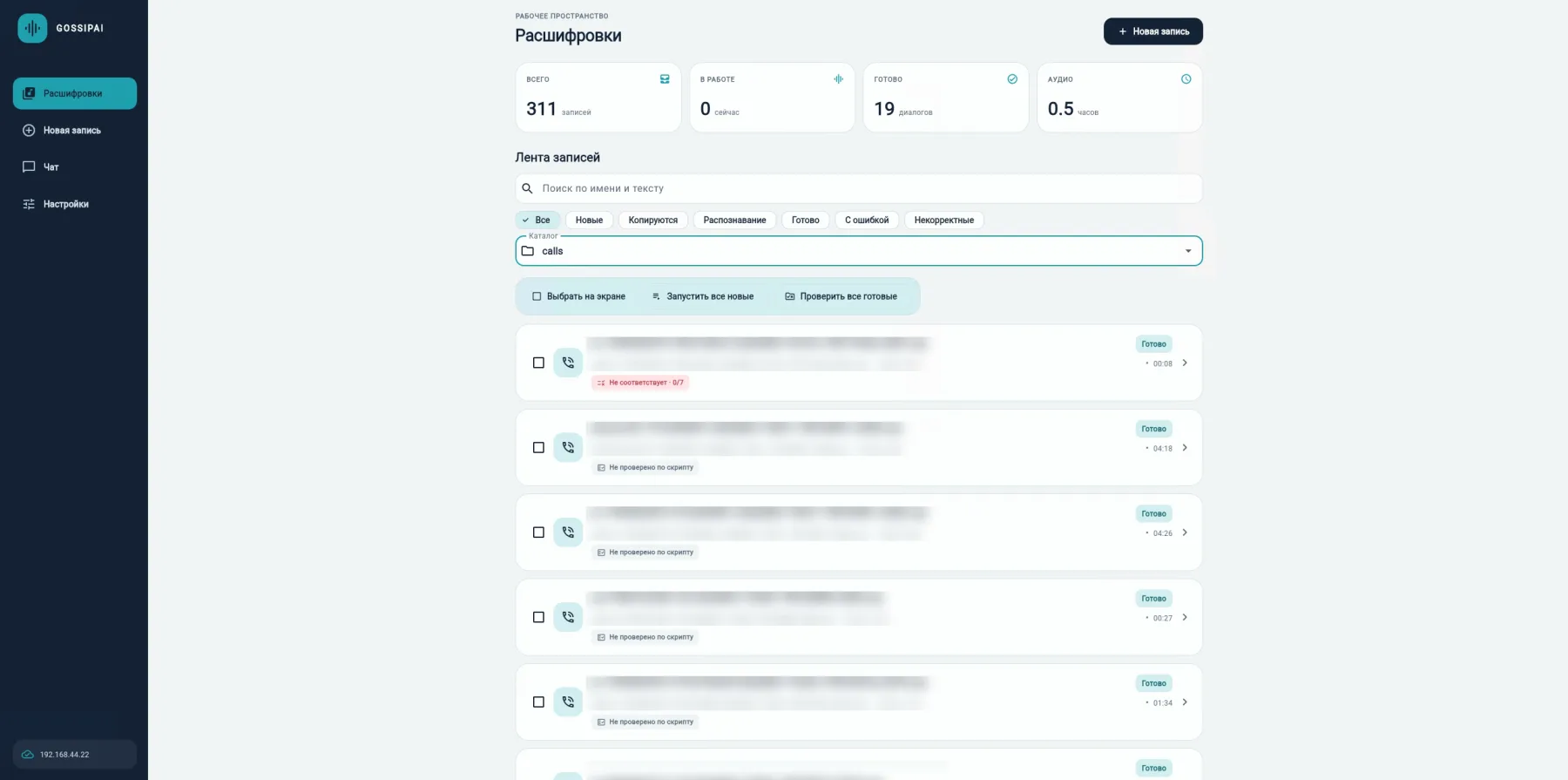
Task: Click the Лента записей heading
Action: (x=558, y=158)
